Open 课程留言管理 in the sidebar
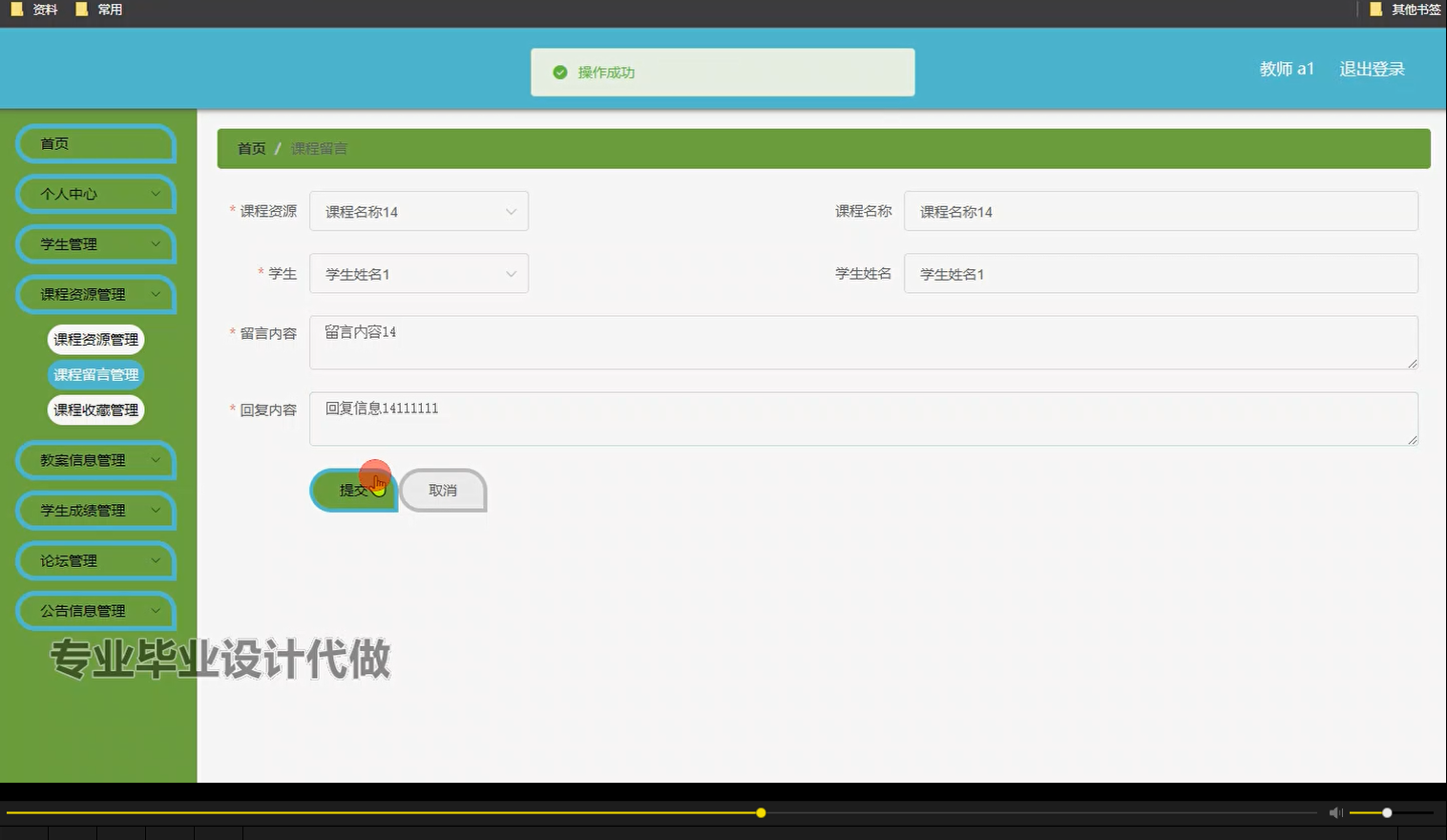This screenshot has width=1447, height=840. 95,374
